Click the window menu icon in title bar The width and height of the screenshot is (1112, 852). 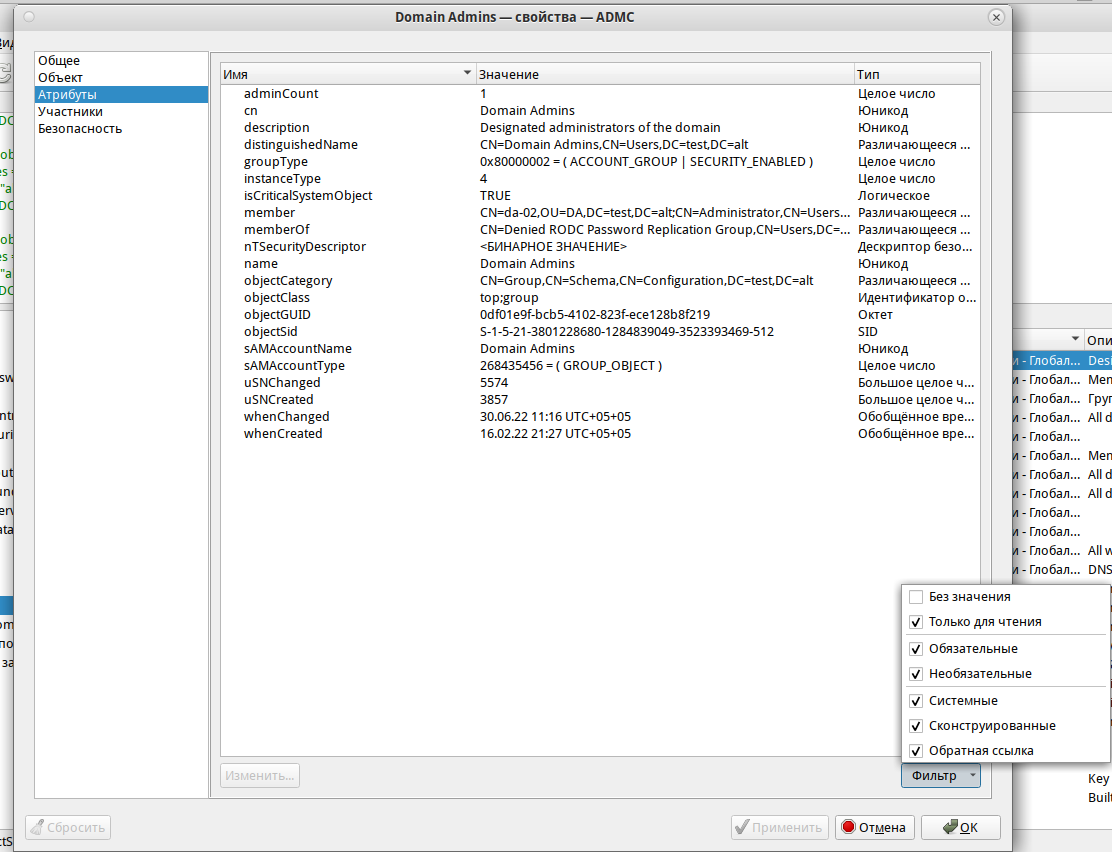[x=27, y=17]
